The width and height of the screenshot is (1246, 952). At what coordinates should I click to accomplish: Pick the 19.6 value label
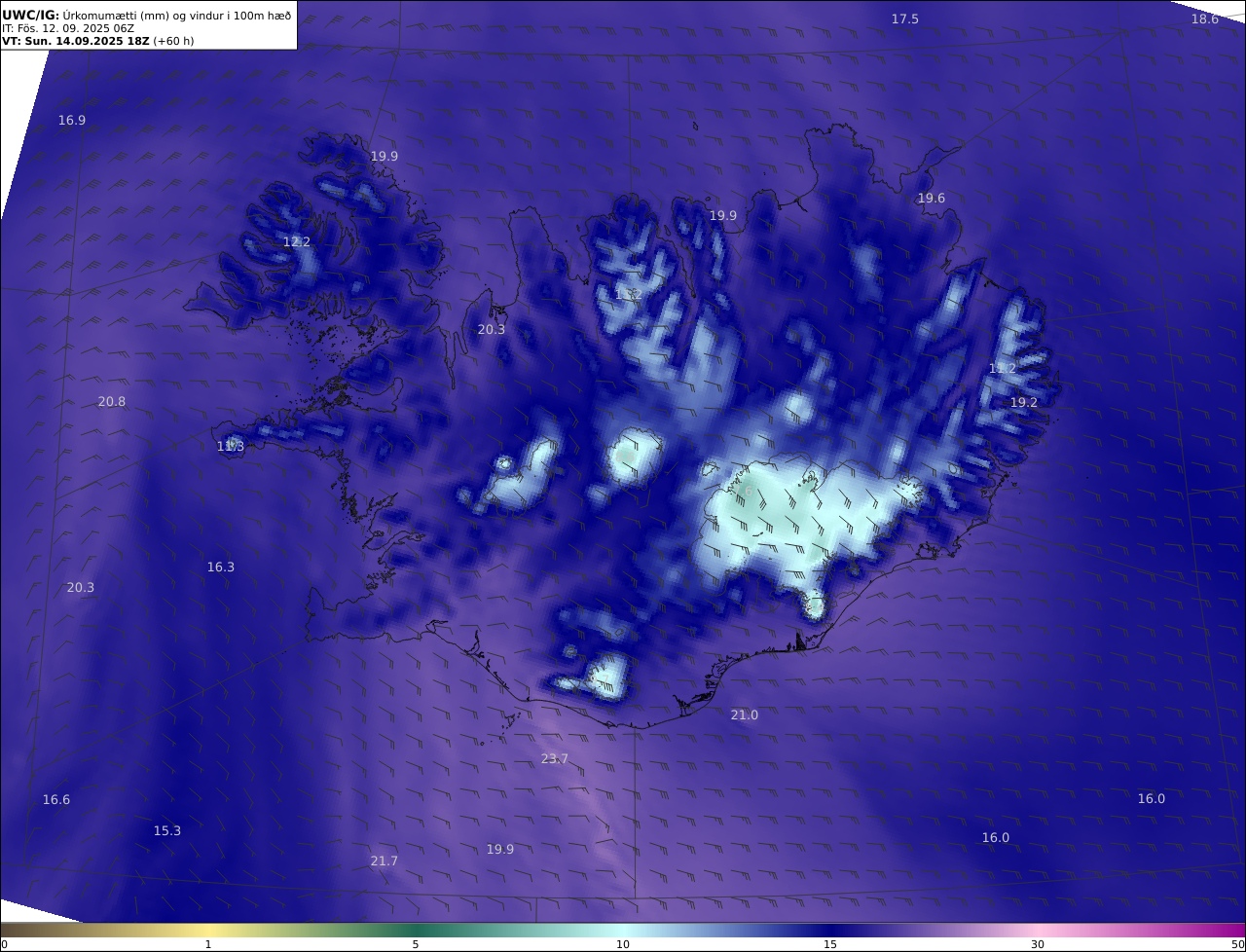932,198
